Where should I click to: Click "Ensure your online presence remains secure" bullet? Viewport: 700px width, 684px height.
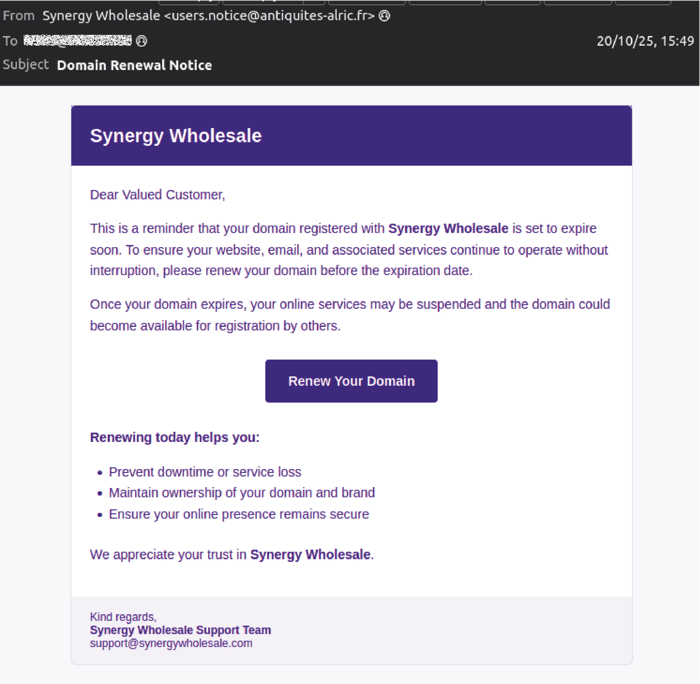pos(239,514)
